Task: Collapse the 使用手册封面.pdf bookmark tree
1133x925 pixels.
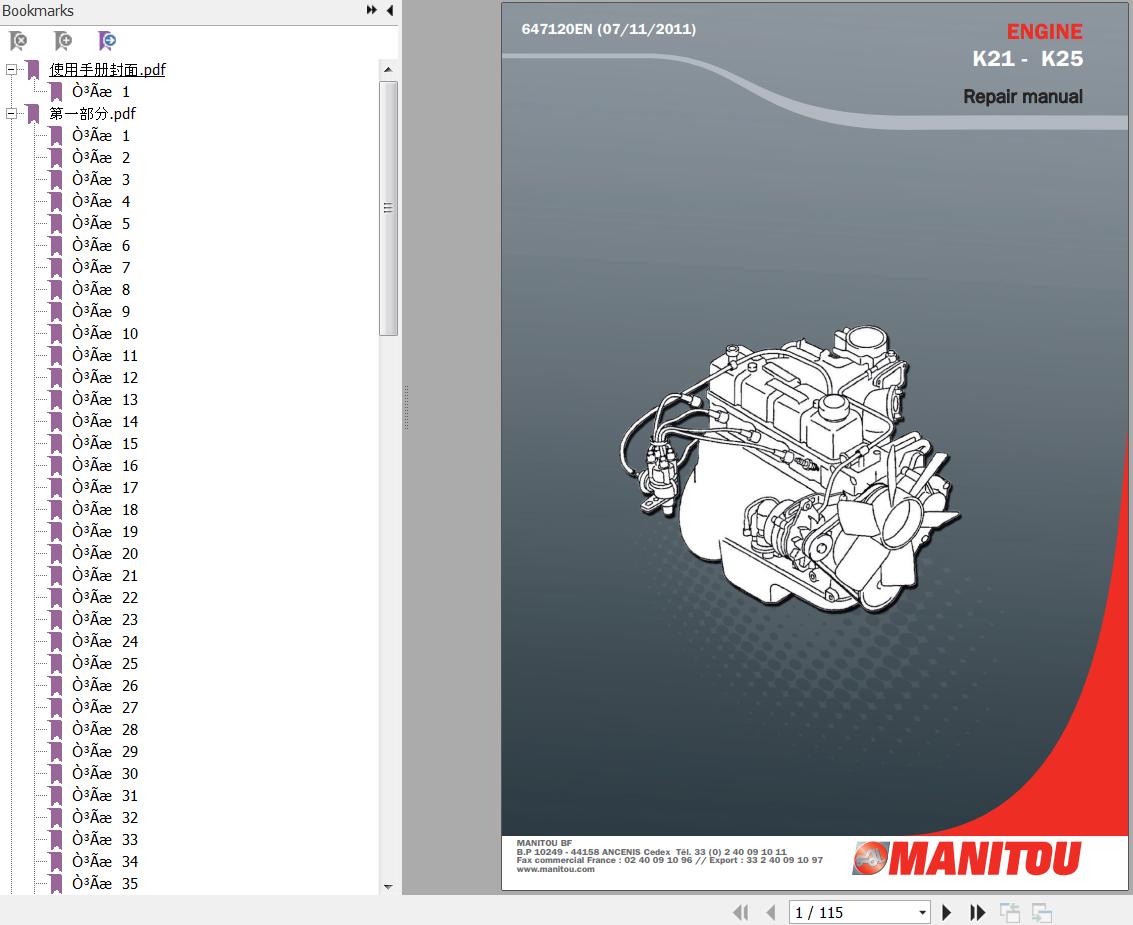Action: pyautogui.click(x=12, y=70)
